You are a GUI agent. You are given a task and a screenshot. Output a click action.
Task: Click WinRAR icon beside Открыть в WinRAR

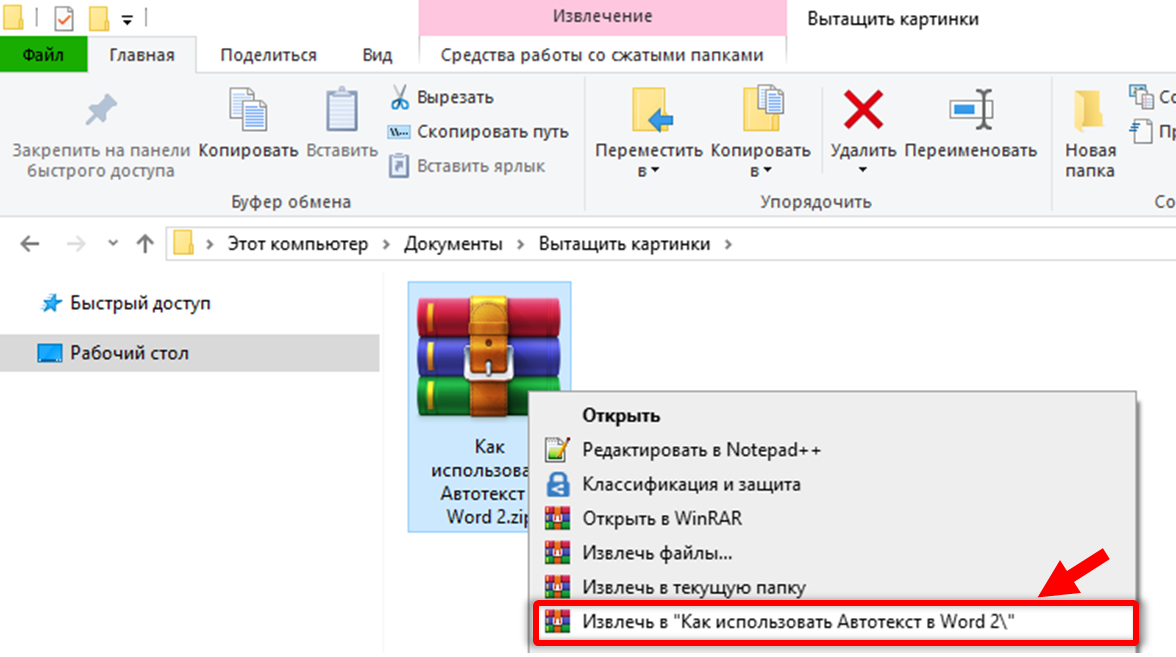pos(557,519)
